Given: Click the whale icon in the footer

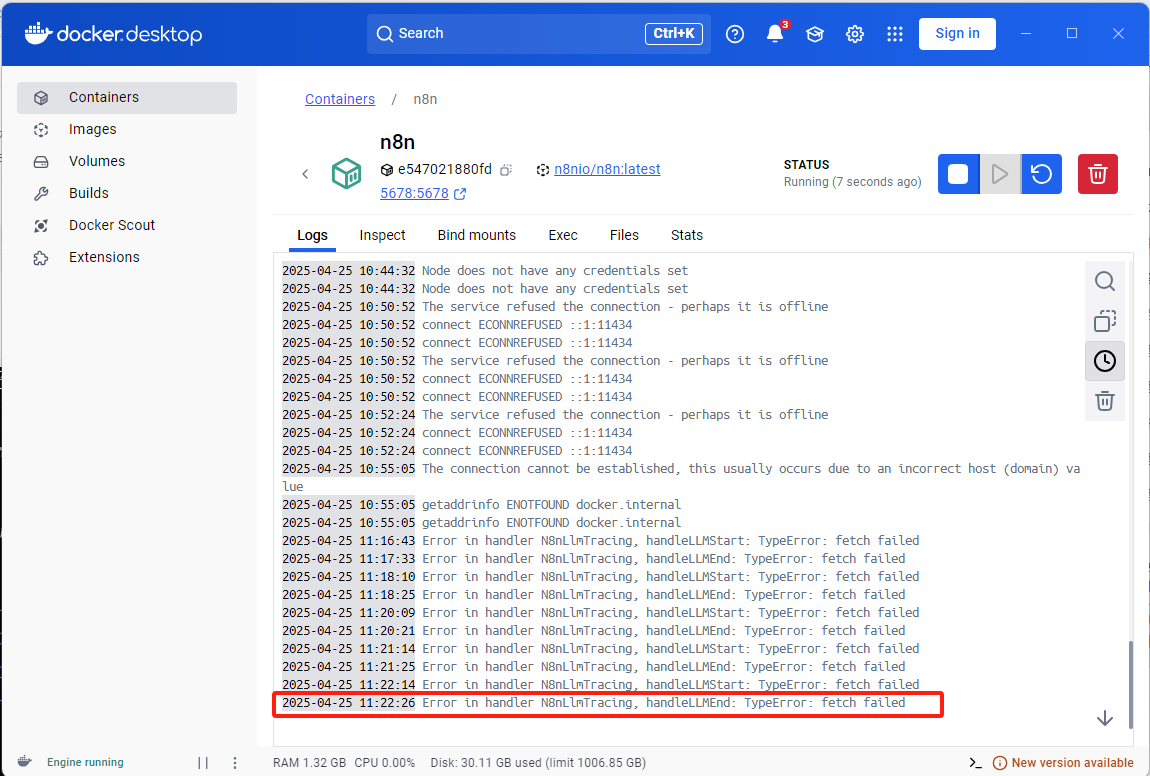Looking at the screenshot, I should (x=24, y=761).
